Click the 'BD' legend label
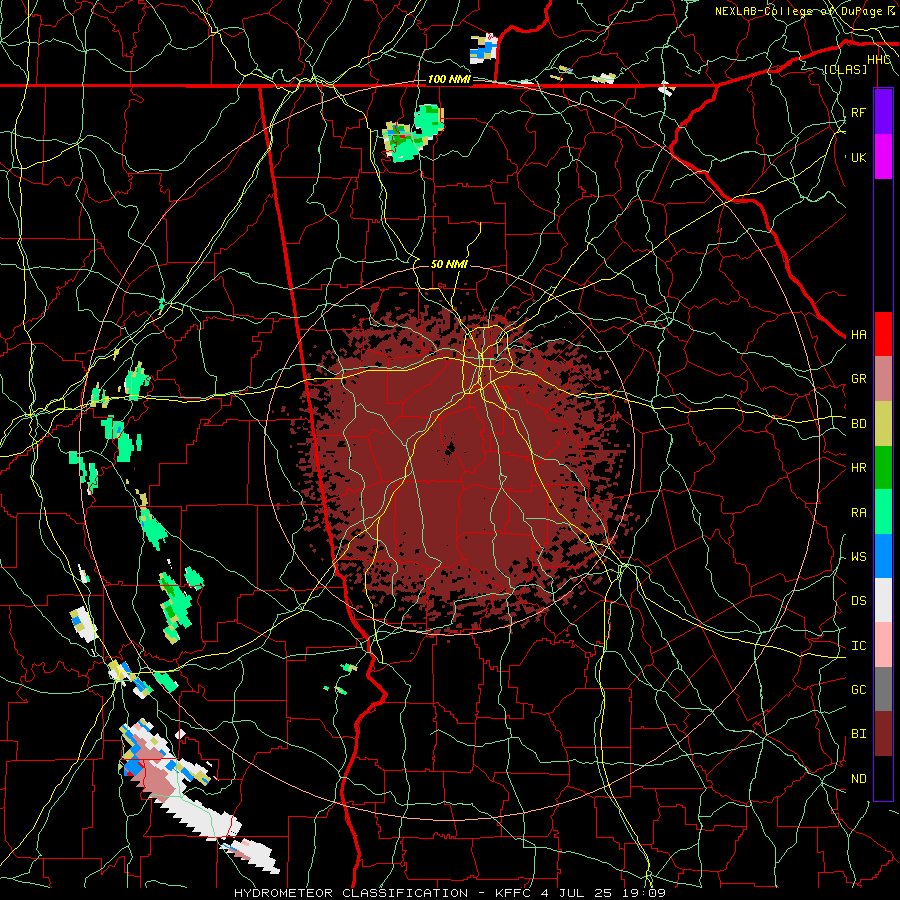This screenshot has width=900, height=900. coord(858,424)
